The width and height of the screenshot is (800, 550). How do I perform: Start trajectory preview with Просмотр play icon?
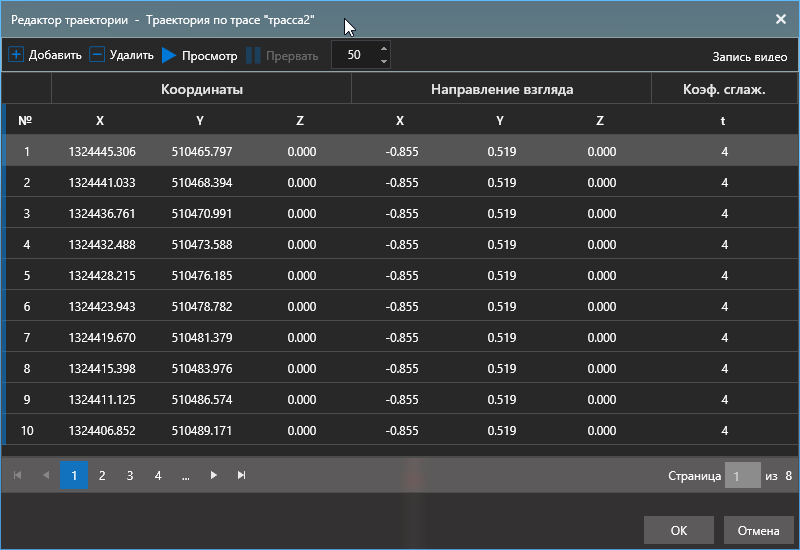click(169, 56)
